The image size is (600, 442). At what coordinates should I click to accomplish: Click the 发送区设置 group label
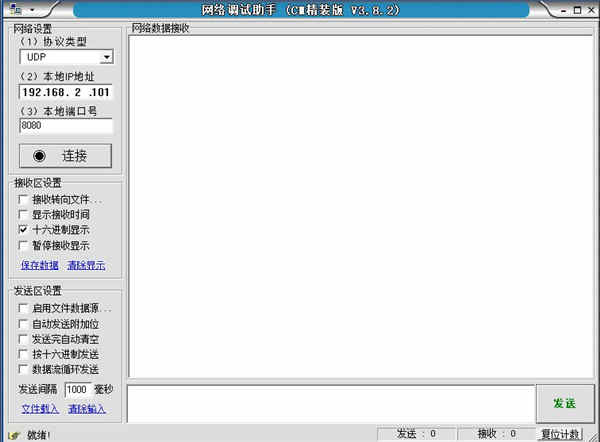pos(38,291)
